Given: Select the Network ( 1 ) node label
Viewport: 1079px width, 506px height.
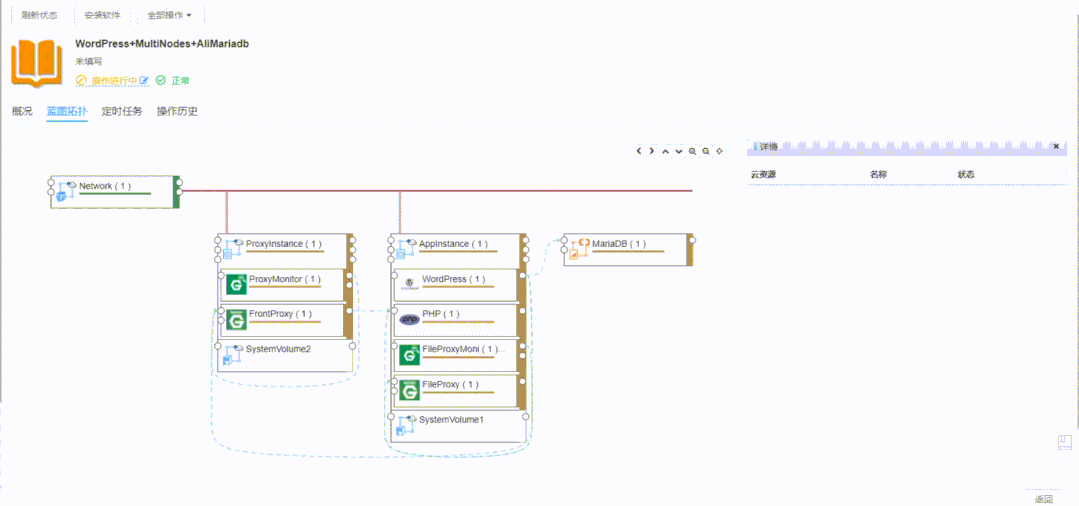Looking at the screenshot, I should (x=105, y=186).
